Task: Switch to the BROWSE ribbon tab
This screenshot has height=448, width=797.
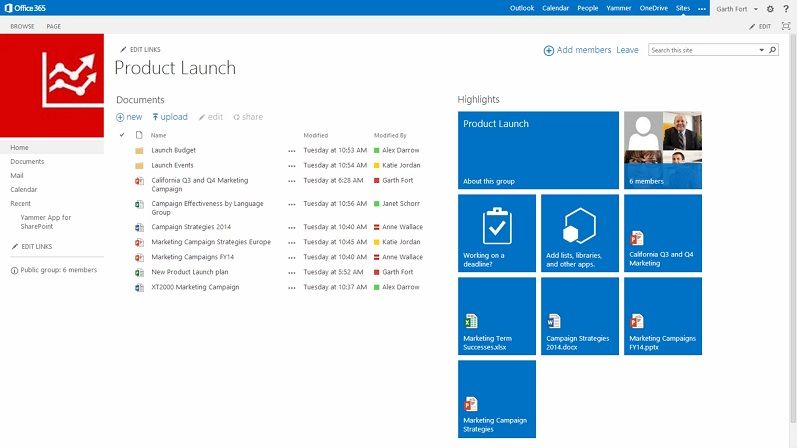Action: (22, 26)
